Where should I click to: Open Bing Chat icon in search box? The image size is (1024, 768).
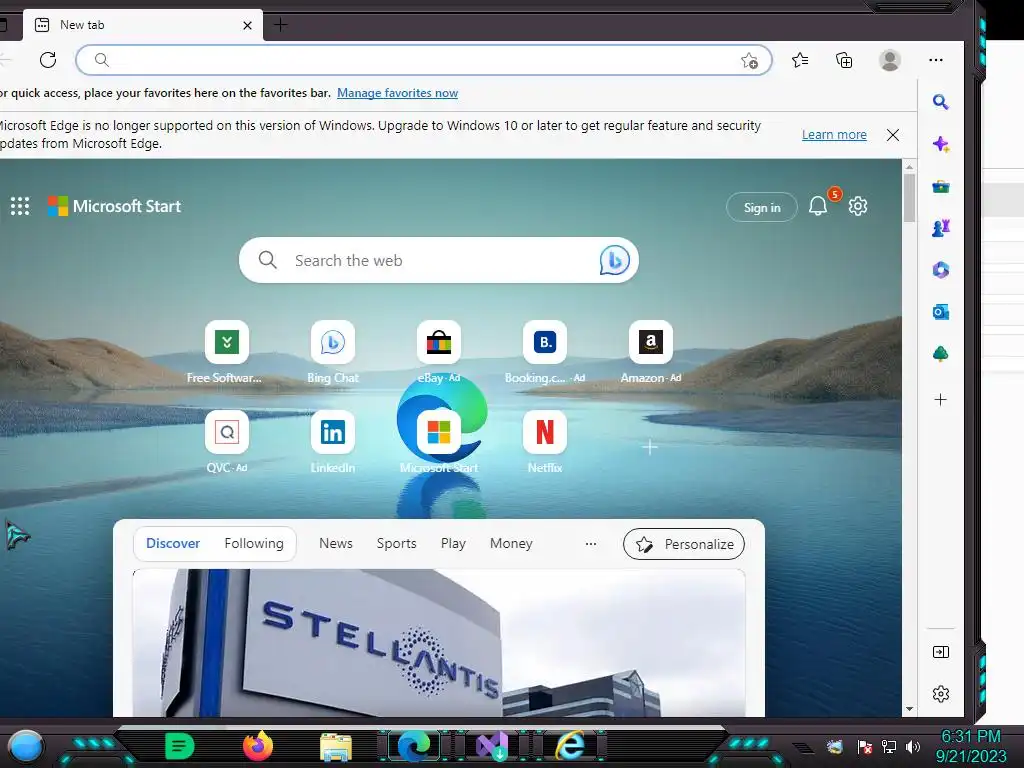[x=614, y=260]
